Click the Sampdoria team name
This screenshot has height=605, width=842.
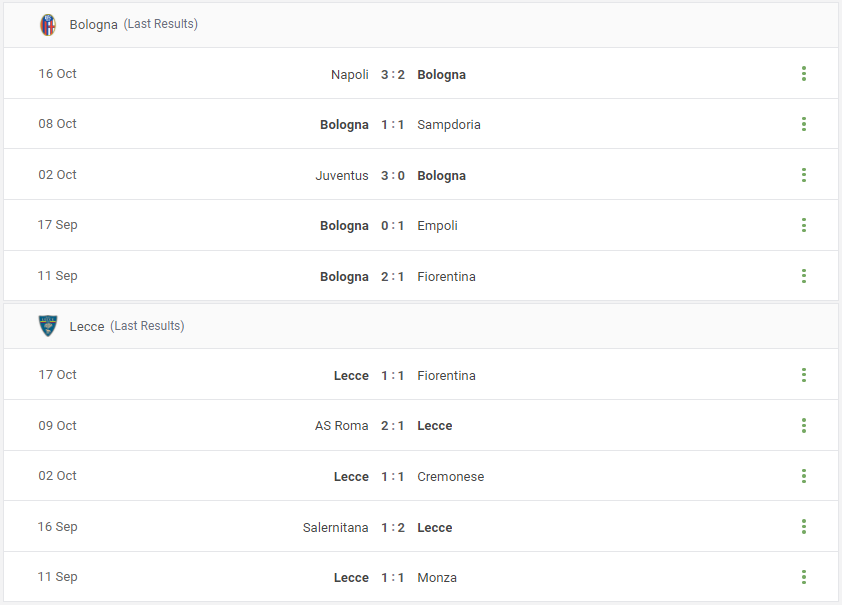coord(449,125)
